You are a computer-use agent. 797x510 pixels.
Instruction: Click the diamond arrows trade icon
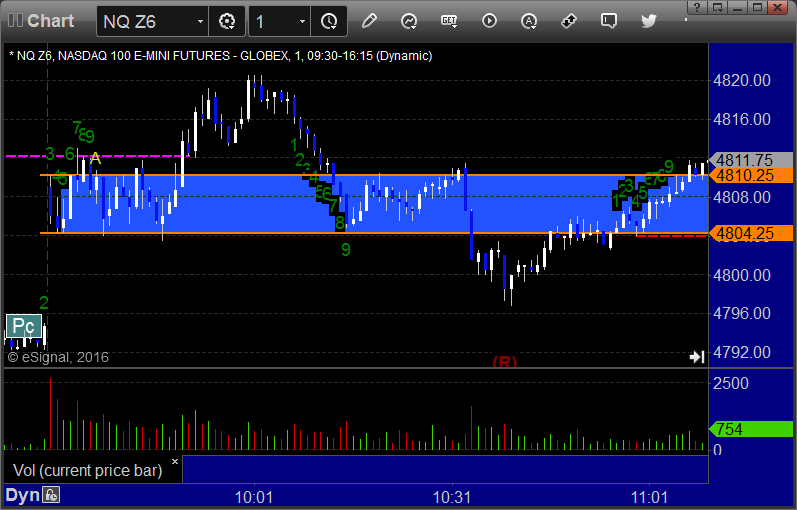(569, 21)
